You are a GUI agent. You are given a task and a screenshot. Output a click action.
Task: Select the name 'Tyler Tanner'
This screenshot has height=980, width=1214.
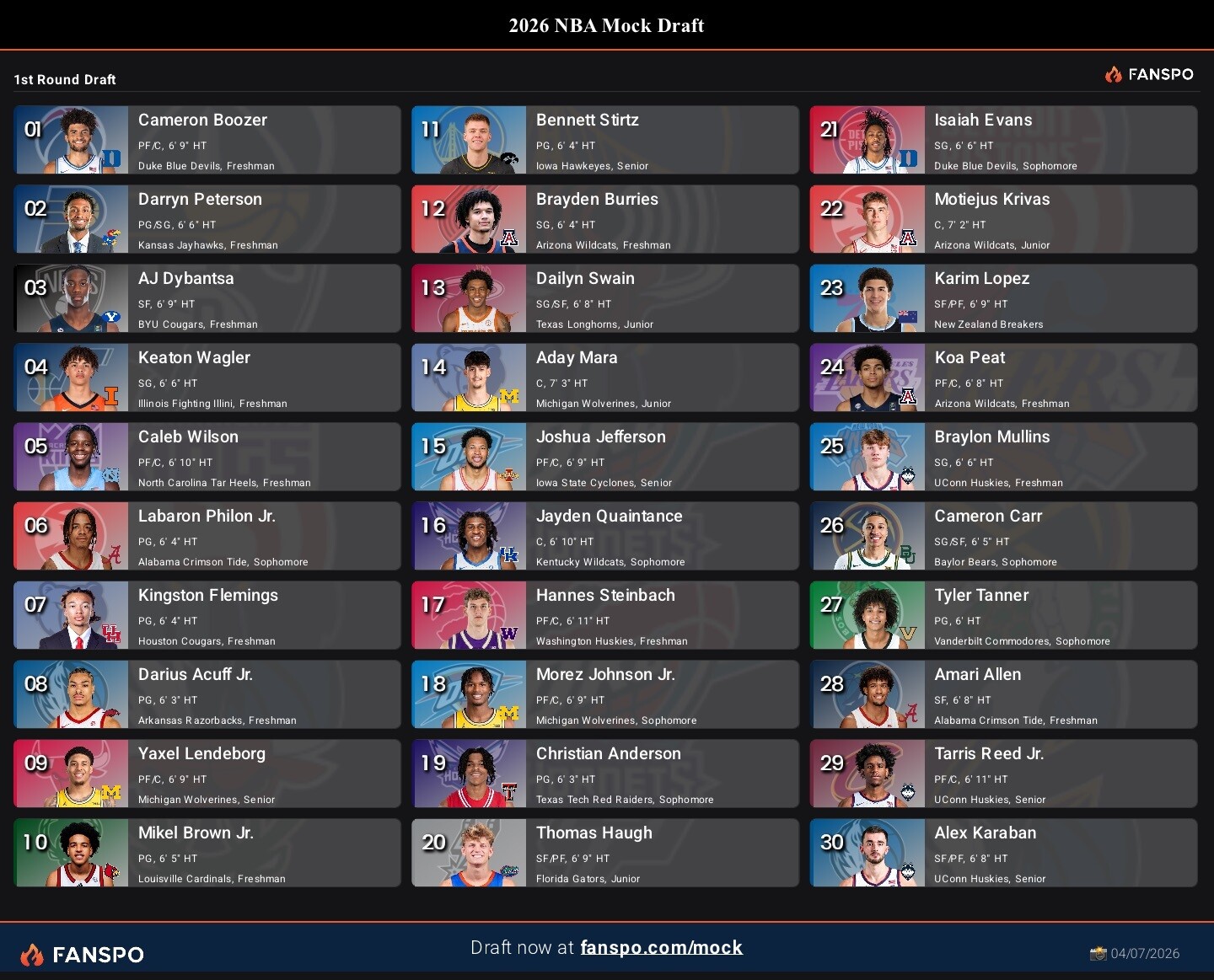click(x=981, y=596)
